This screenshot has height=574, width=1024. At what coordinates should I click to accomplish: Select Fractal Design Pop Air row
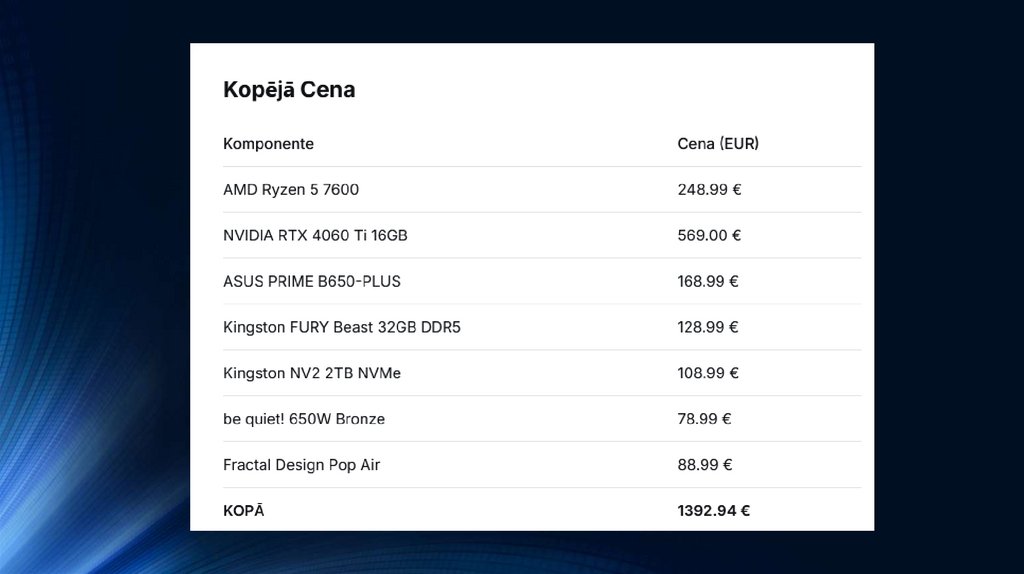(301, 465)
